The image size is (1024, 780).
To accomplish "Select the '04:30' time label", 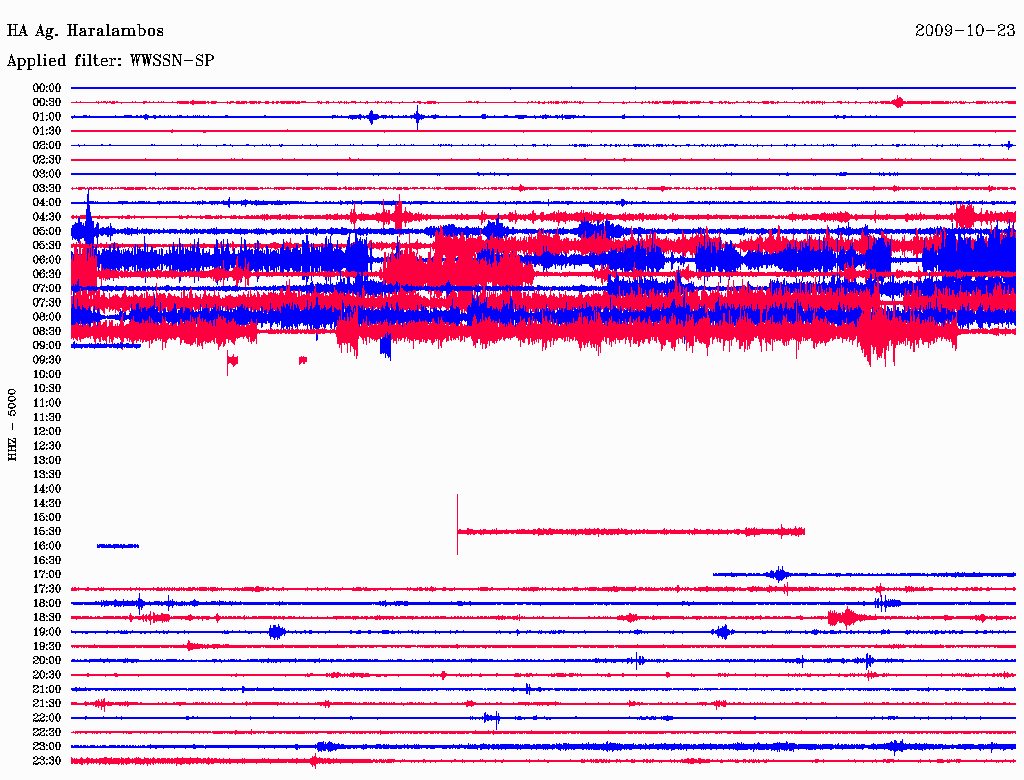I will [x=47, y=217].
